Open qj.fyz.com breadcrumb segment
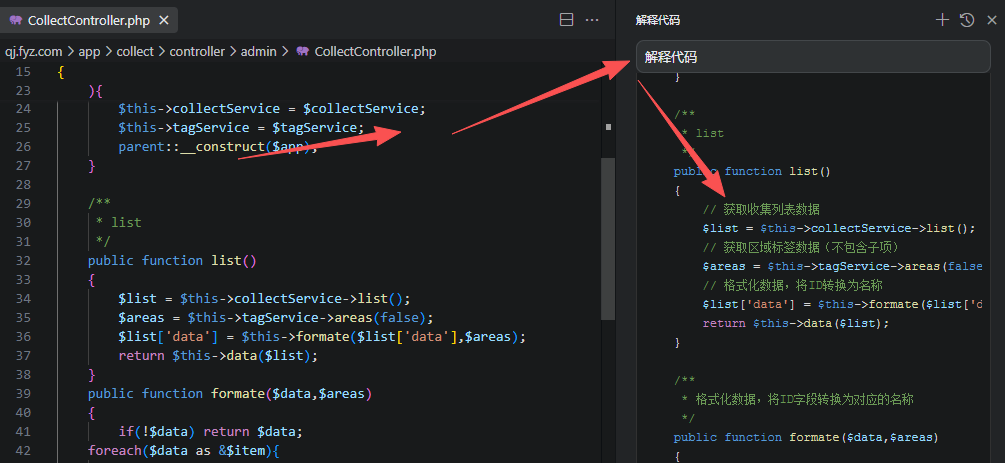This screenshot has width=1005, height=463. 33,52
